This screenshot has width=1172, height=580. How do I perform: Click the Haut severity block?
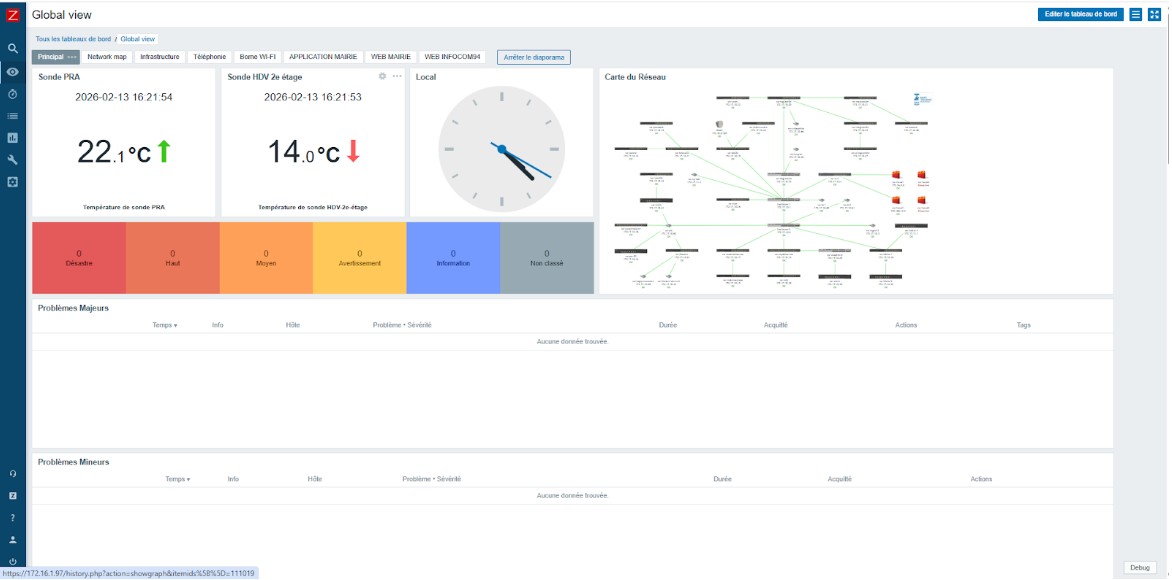tap(173, 258)
